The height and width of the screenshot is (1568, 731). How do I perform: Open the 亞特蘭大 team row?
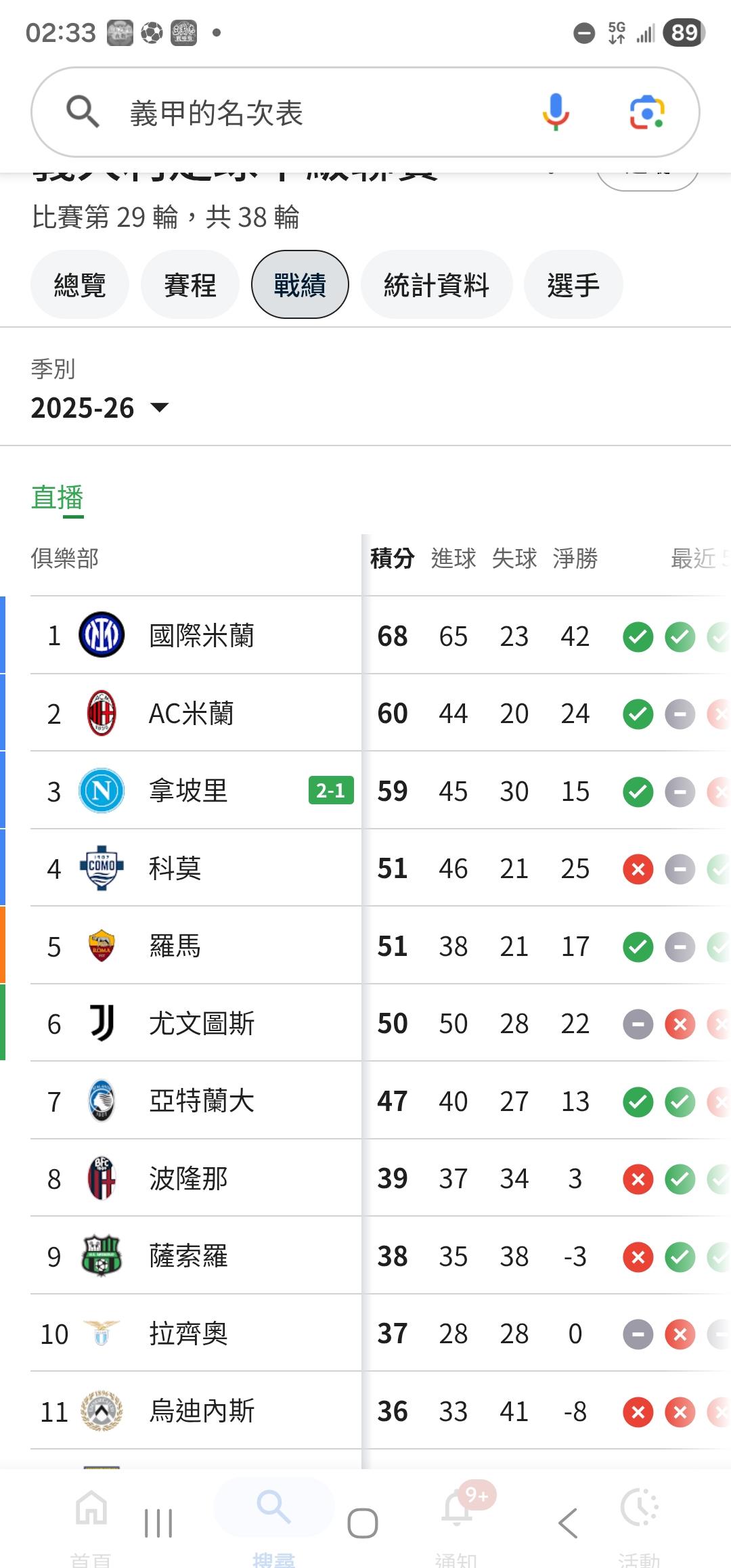[x=202, y=1101]
